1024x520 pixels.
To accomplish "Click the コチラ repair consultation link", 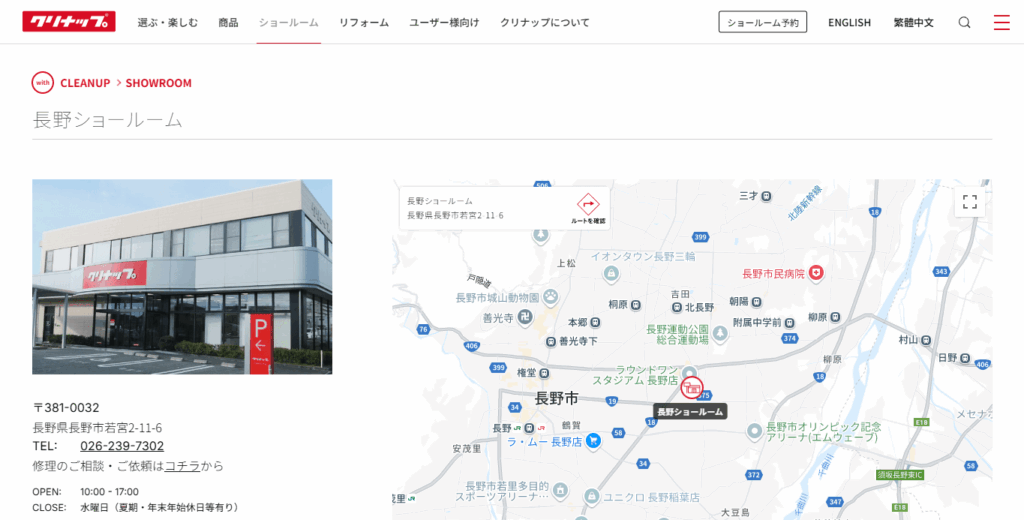I will coord(182,466).
